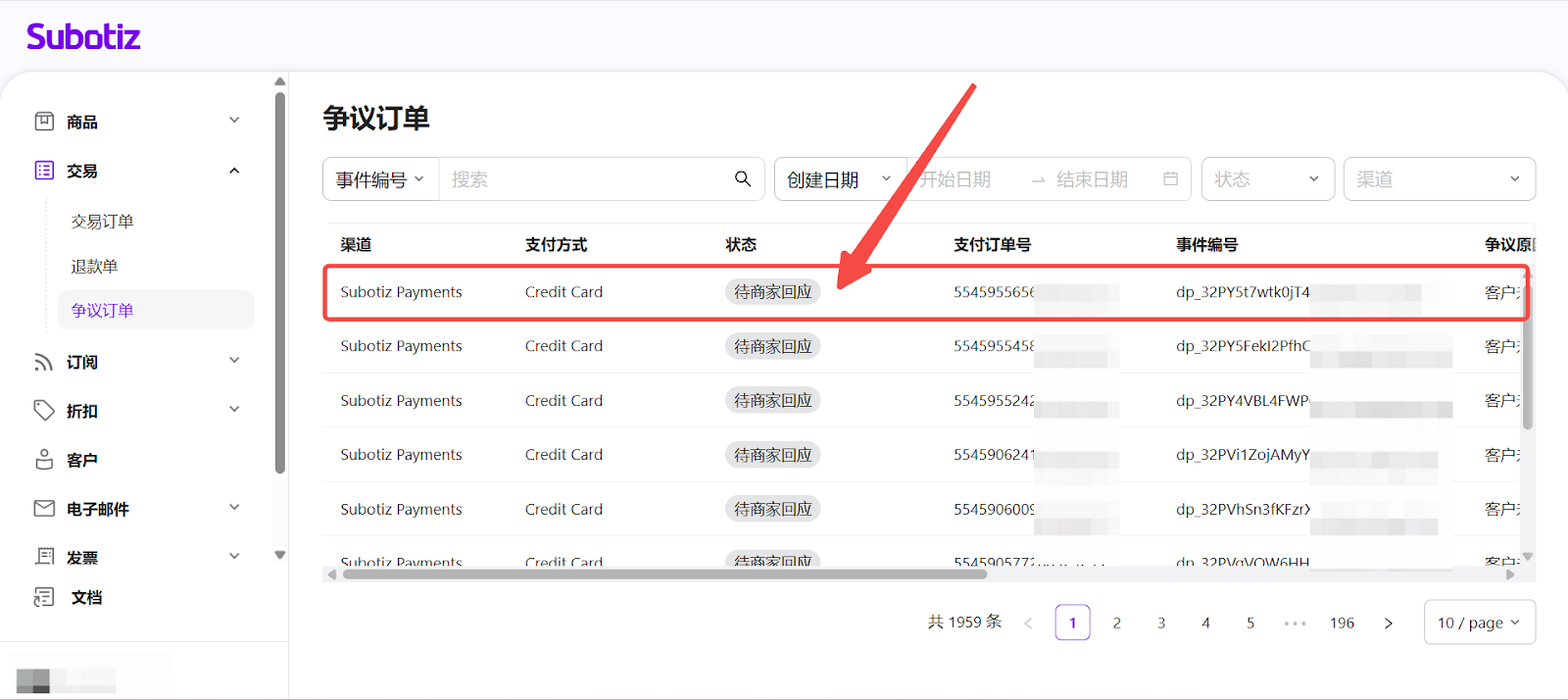Open the 渠道 channel filter dropdown

1438,179
